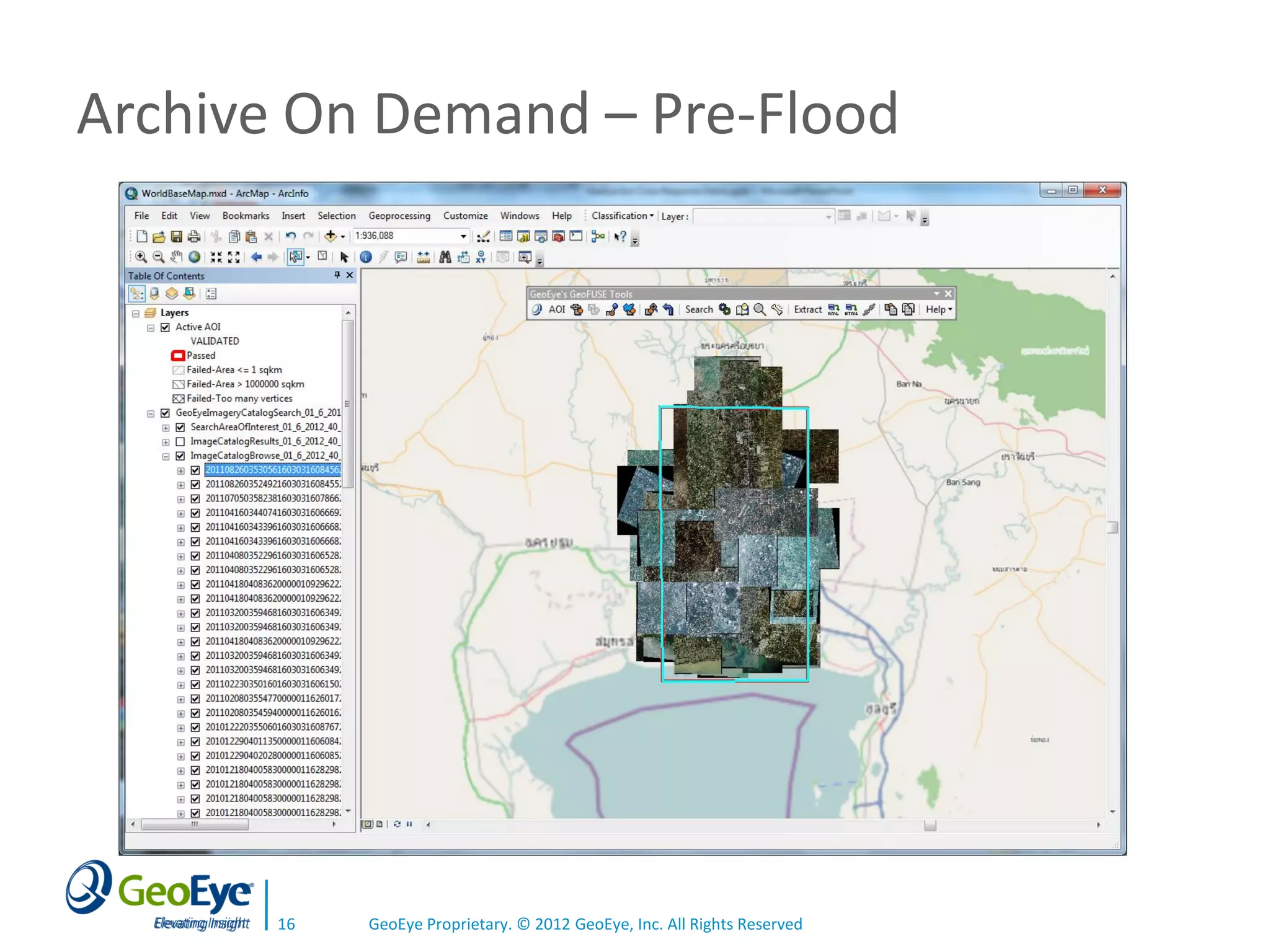Click the Go To XY icon

pos(481,257)
